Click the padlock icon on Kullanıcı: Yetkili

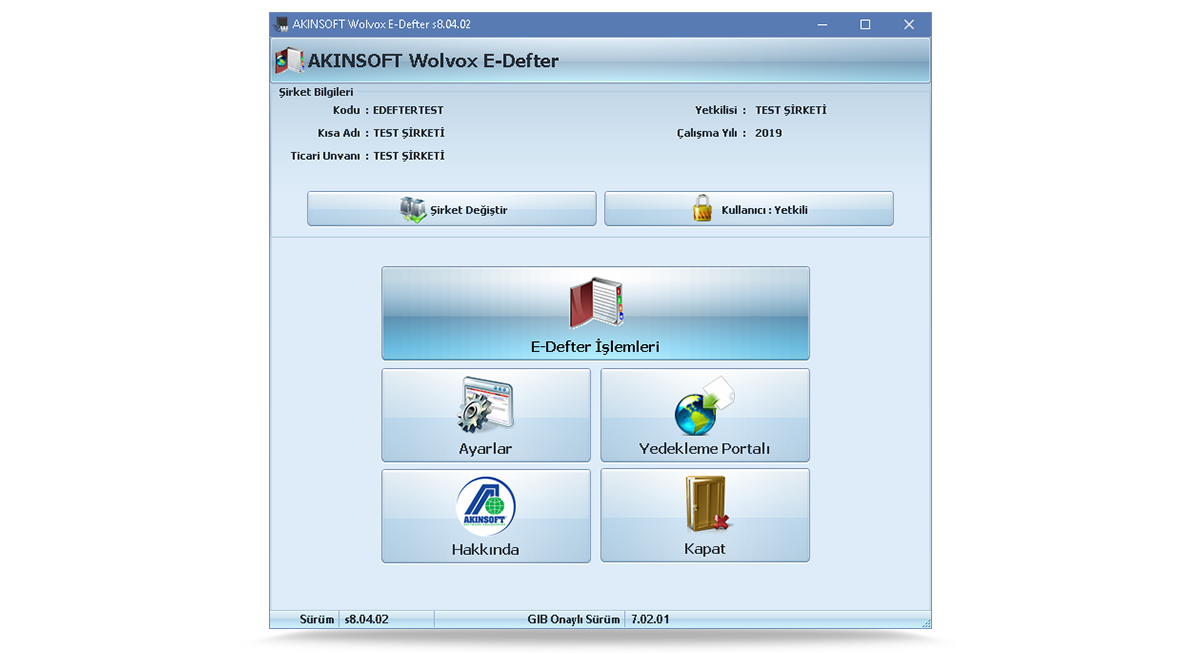pos(700,208)
